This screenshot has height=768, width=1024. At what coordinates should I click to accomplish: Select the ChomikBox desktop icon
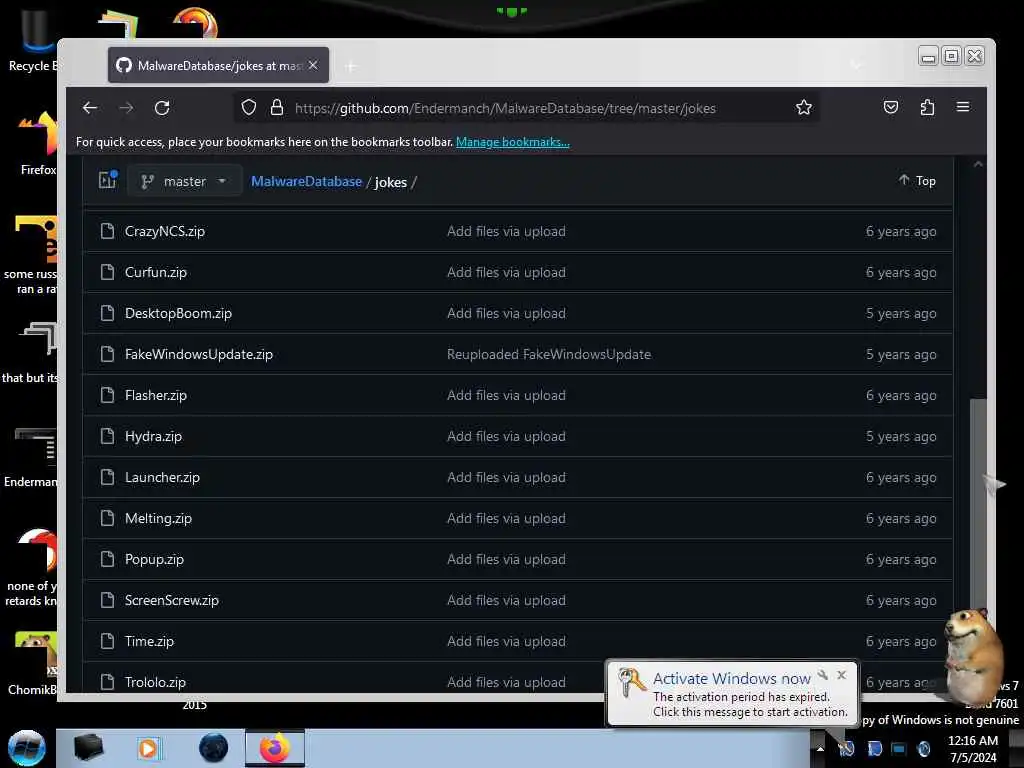[x=33, y=663]
